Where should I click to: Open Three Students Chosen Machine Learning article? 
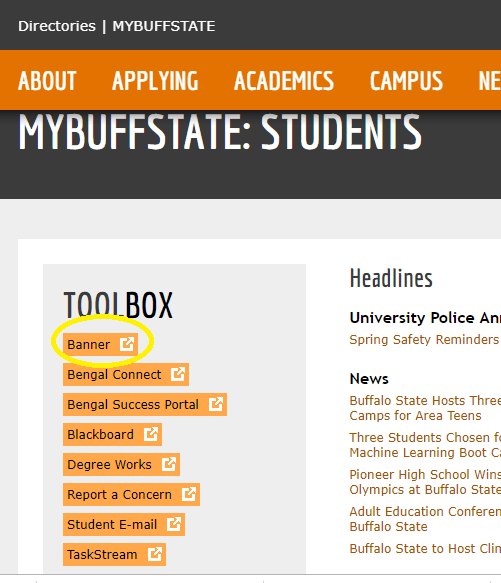point(425,445)
